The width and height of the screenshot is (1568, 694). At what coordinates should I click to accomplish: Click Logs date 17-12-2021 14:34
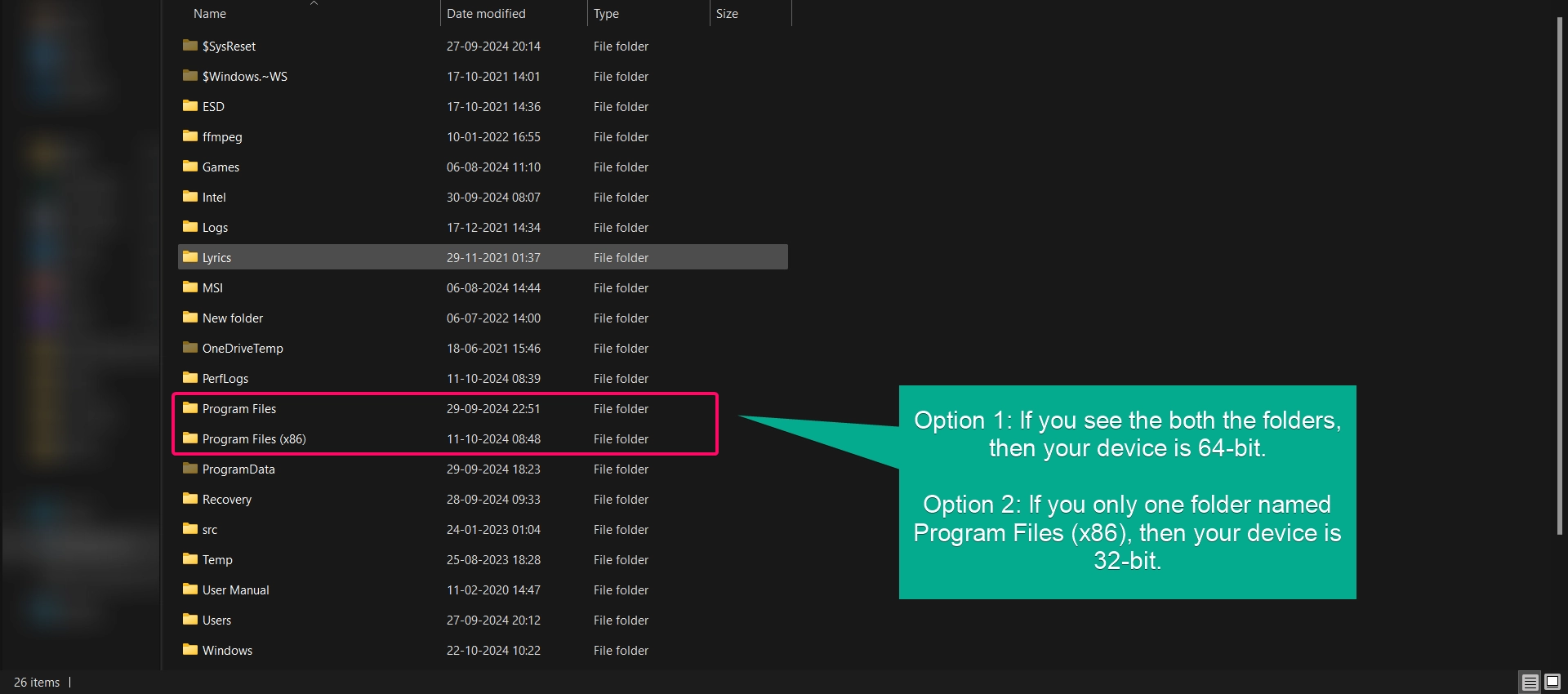[x=493, y=227]
